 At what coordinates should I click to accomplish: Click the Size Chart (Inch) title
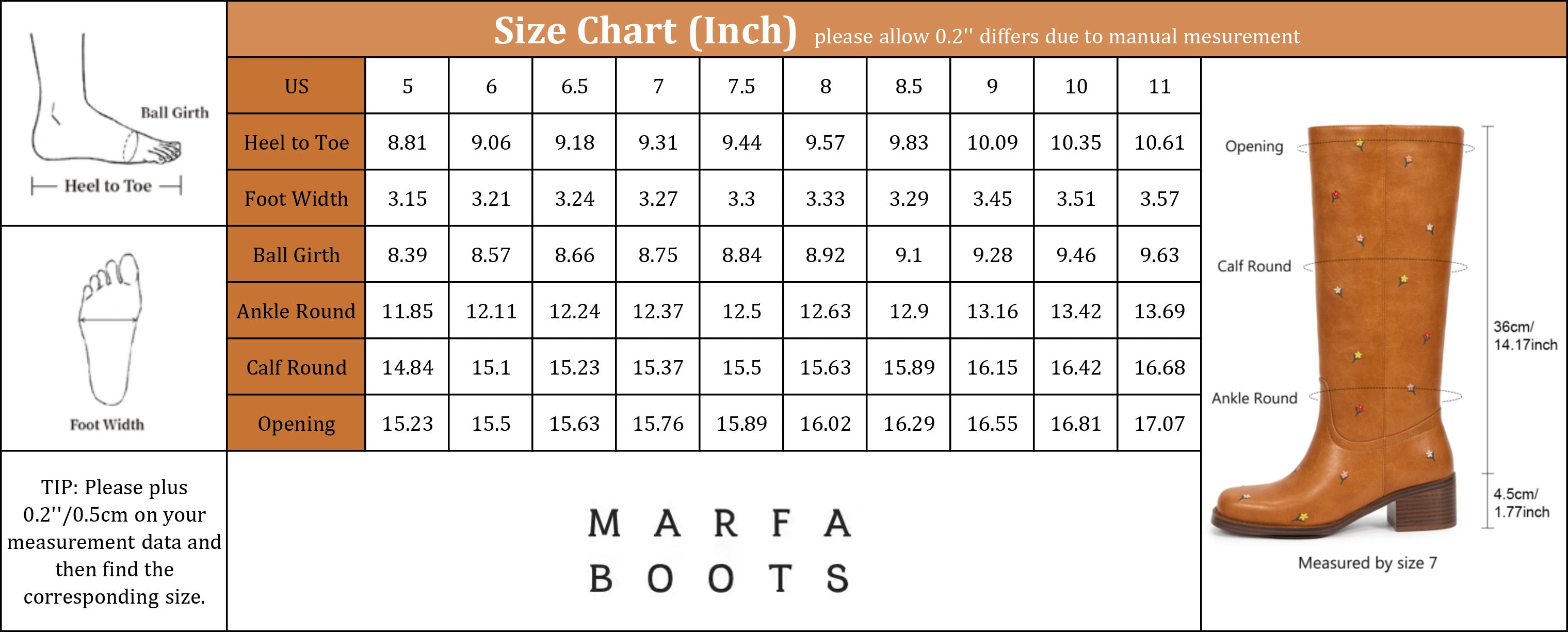644,30
